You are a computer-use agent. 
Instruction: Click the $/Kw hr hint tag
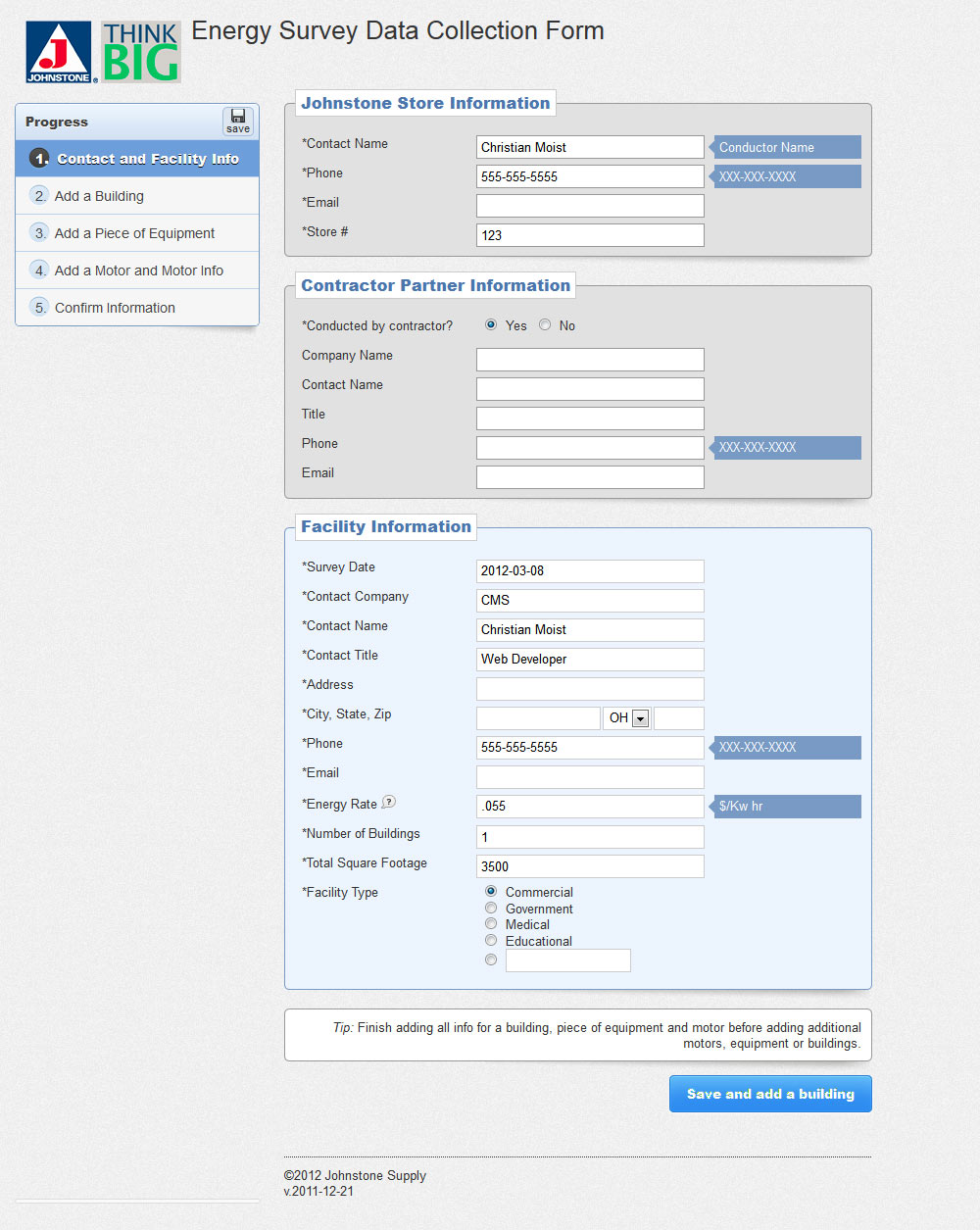tap(787, 807)
